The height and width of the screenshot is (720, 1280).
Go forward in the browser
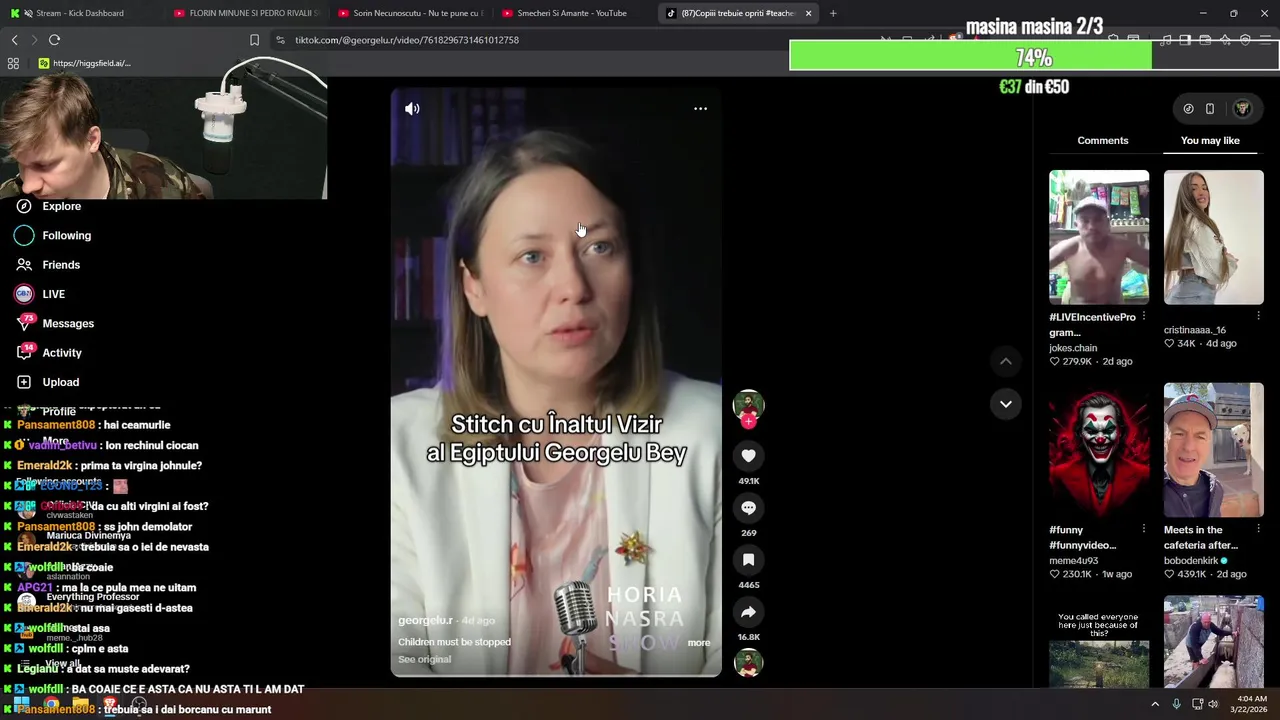(33, 40)
